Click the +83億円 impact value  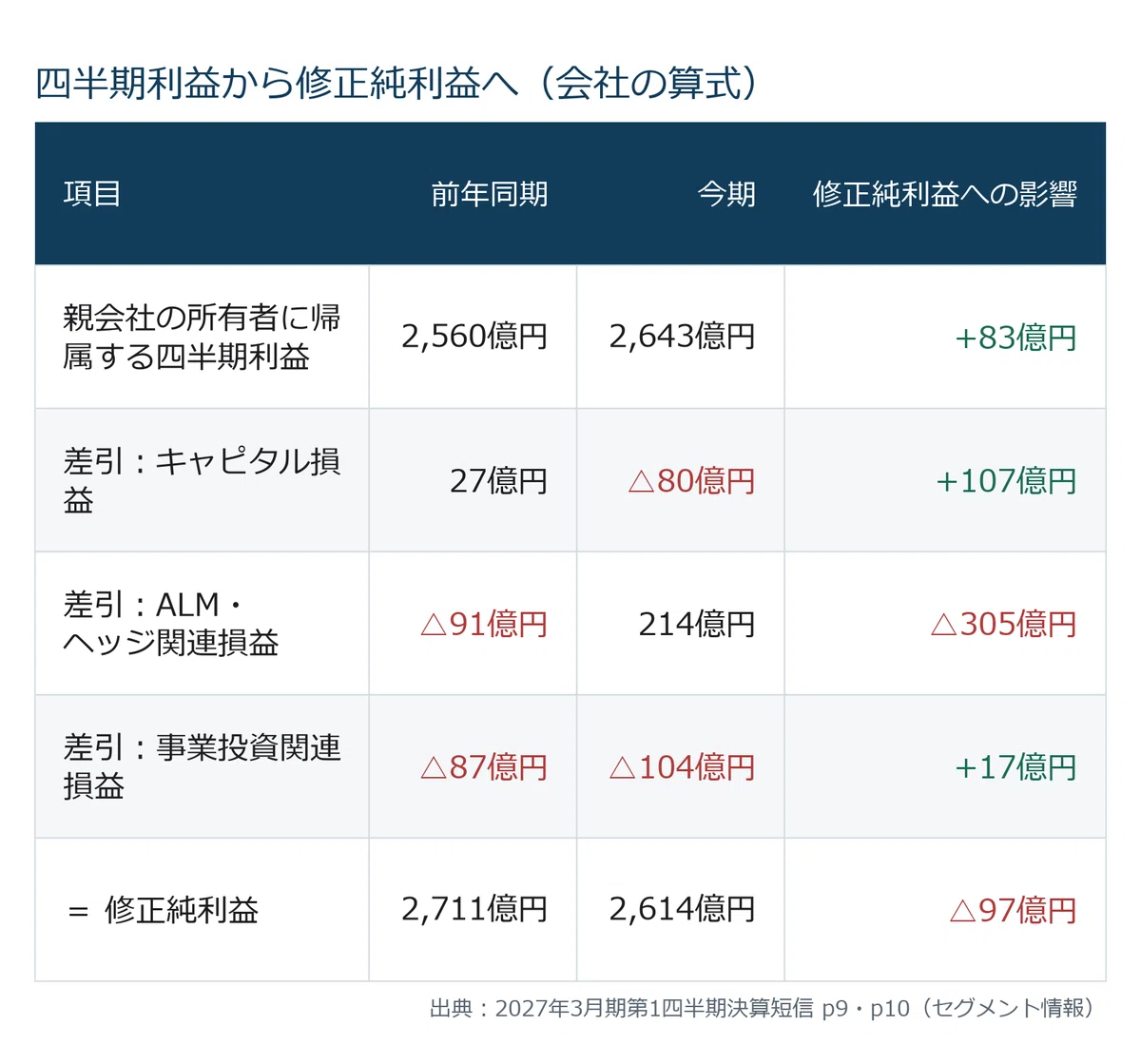[1015, 338]
